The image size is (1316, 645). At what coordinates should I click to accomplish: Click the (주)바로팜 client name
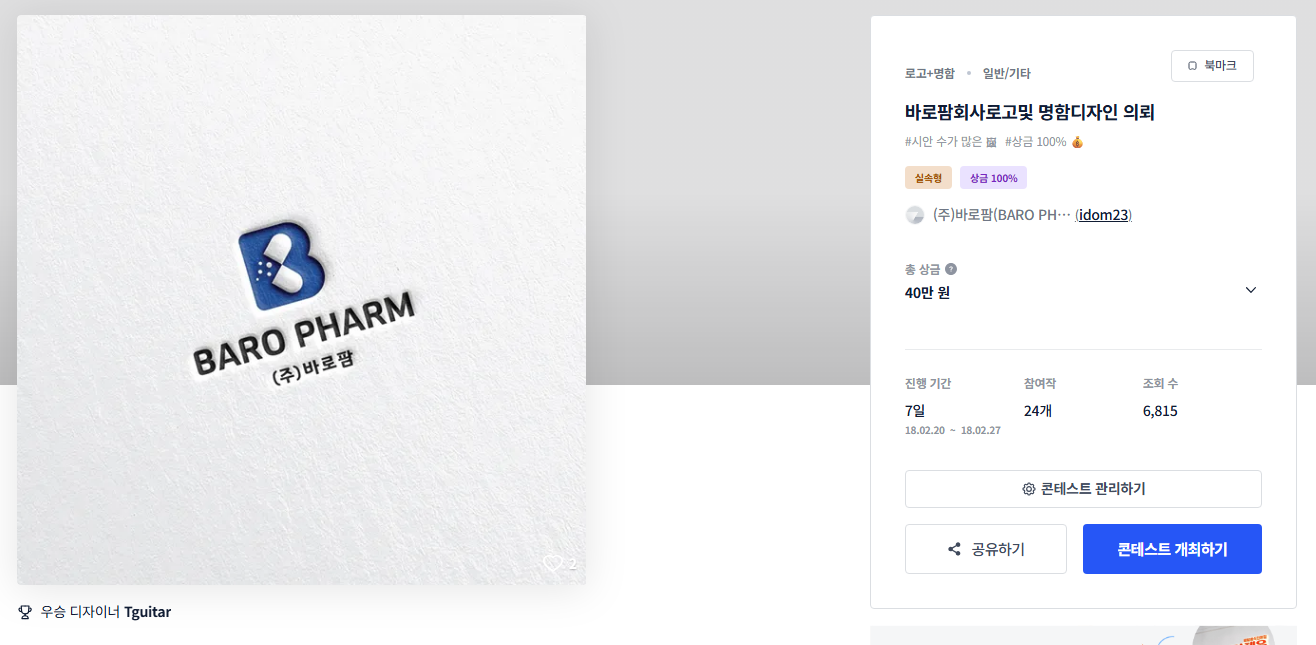coord(1002,215)
